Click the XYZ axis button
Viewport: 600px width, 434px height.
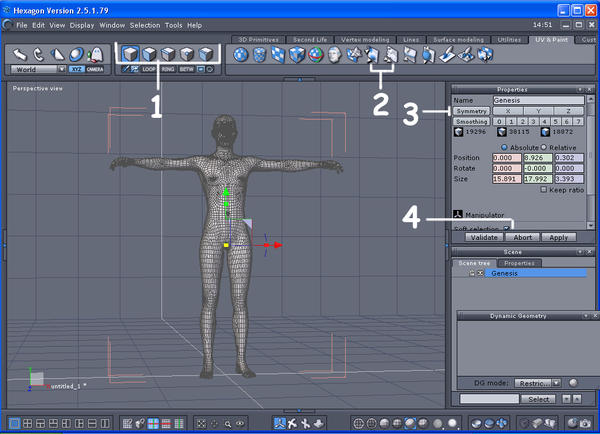point(76,70)
